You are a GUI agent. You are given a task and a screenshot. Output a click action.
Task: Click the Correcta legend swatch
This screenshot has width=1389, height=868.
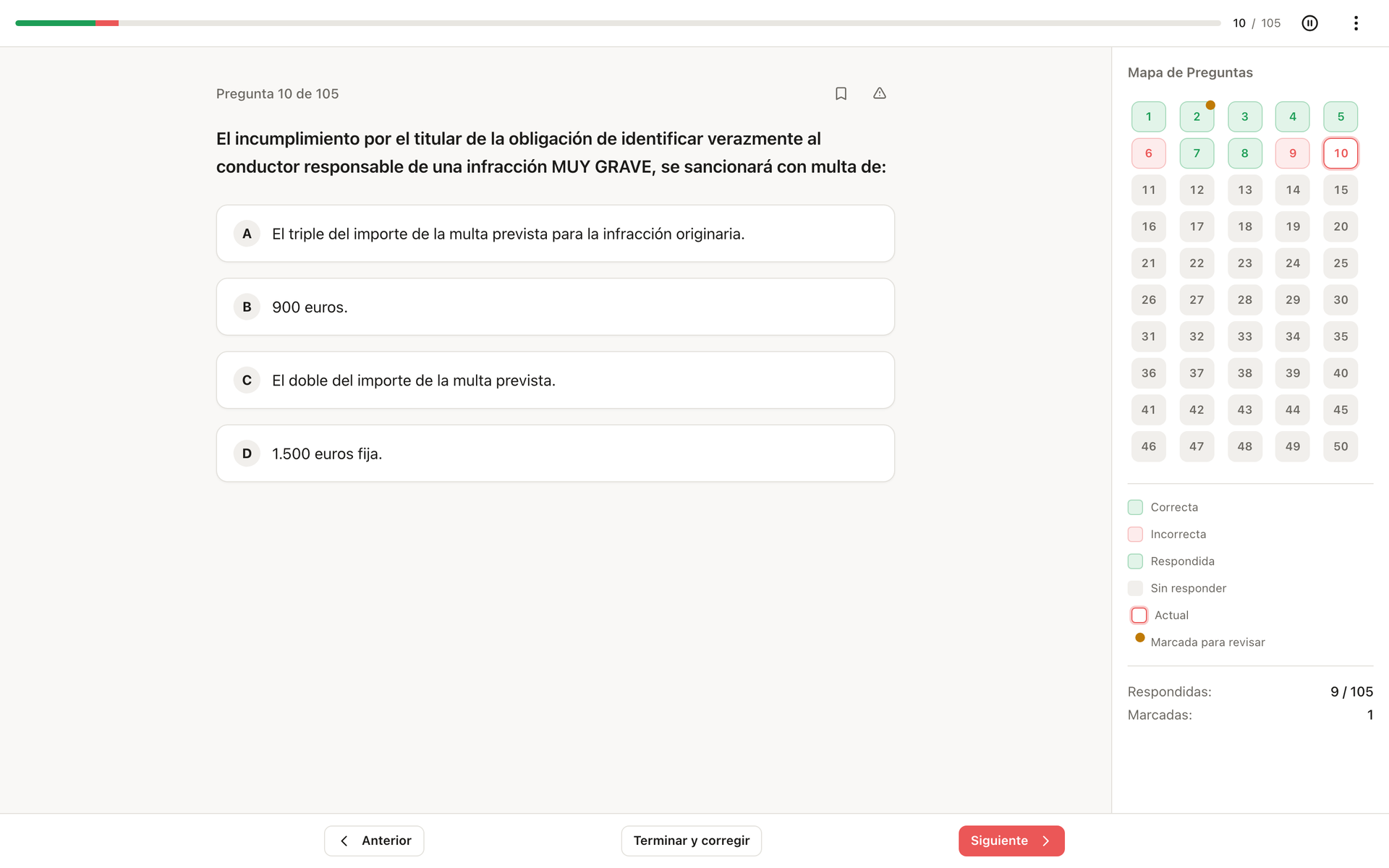(x=1135, y=507)
